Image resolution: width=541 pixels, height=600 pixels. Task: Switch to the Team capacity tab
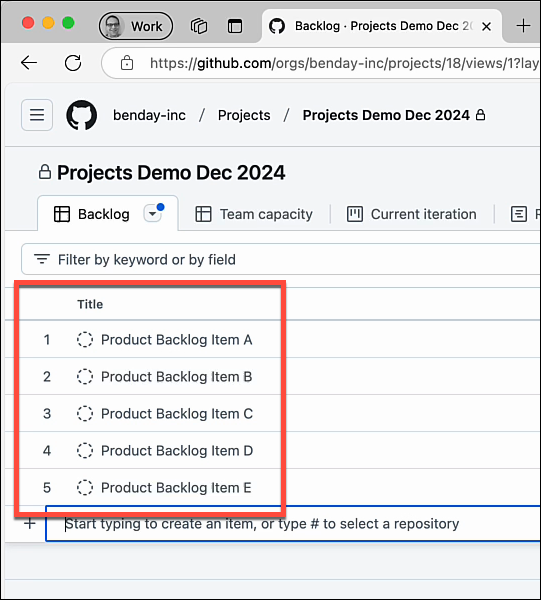[x=254, y=214]
